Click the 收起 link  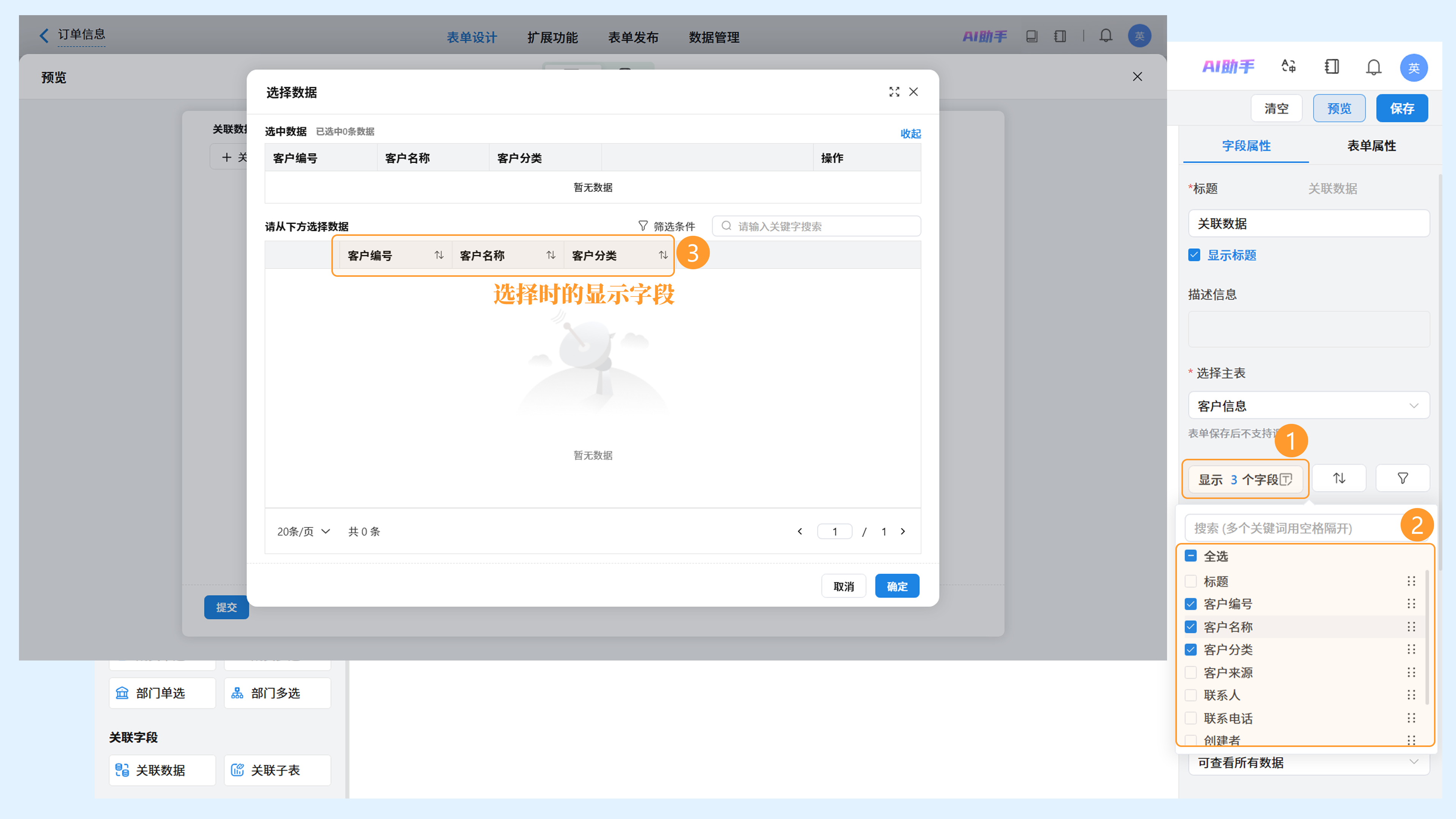(x=910, y=133)
